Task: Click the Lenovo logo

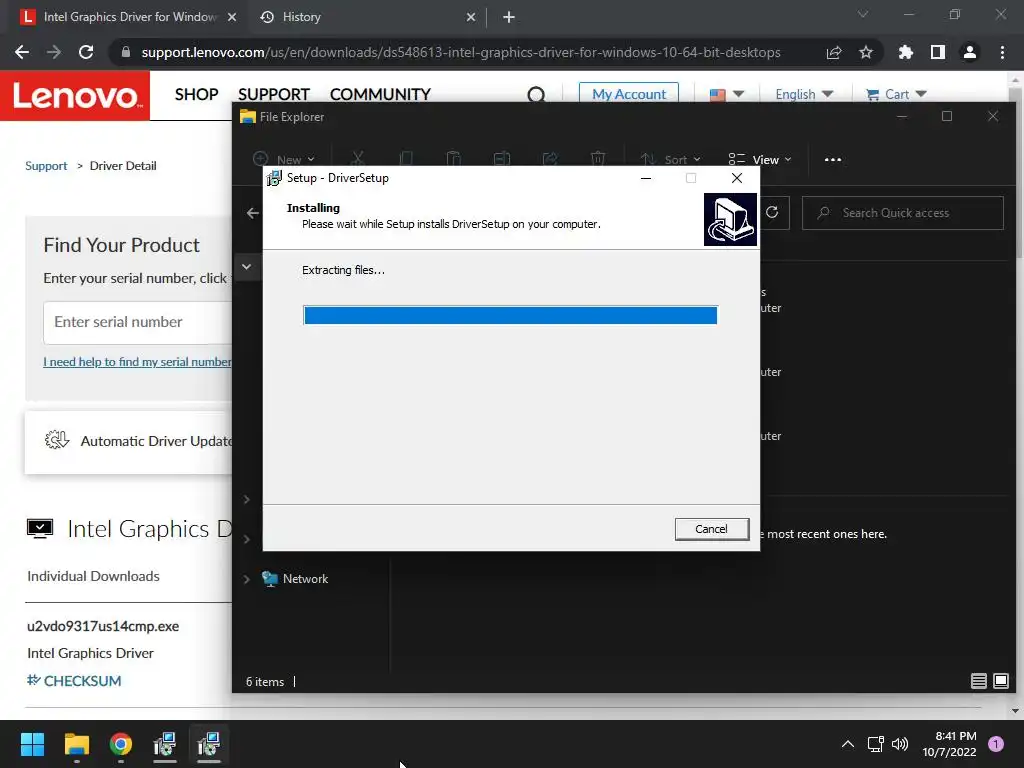Action: (75, 95)
